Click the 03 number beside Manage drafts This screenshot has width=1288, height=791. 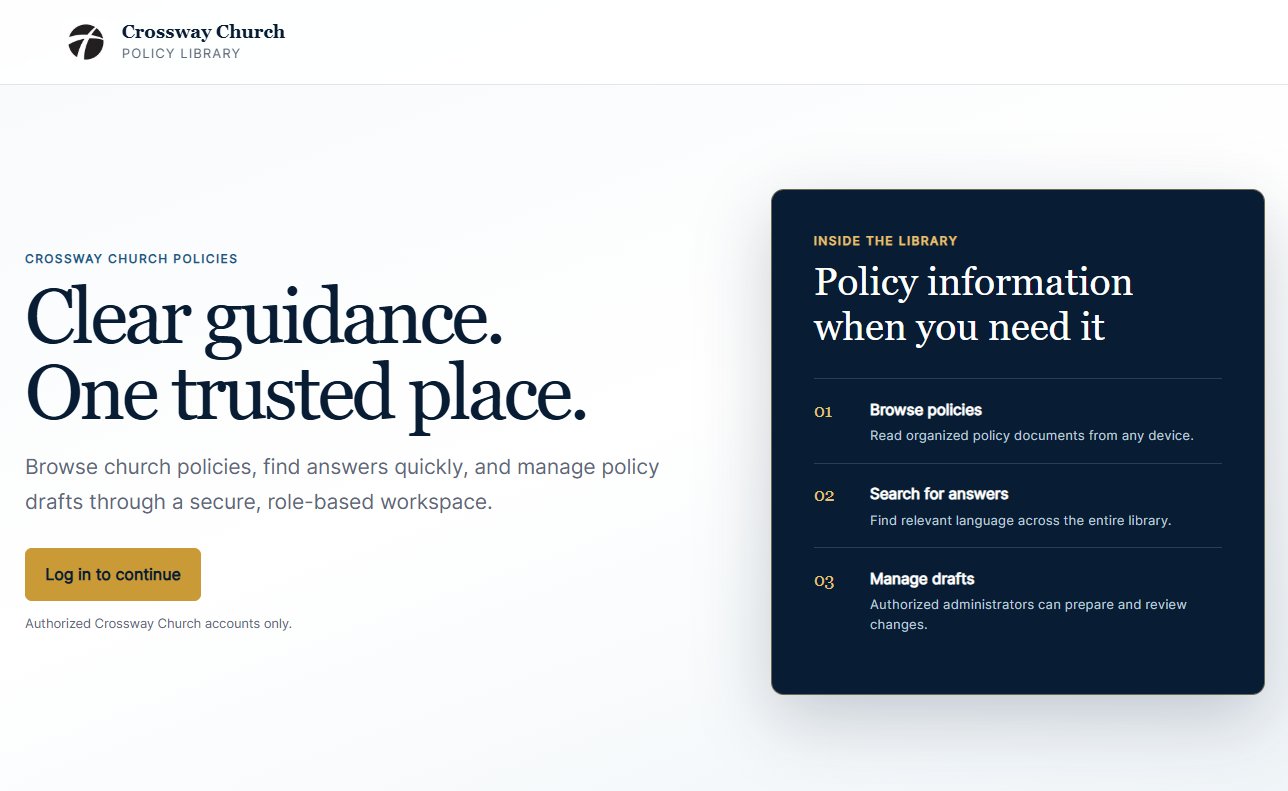[824, 581]
